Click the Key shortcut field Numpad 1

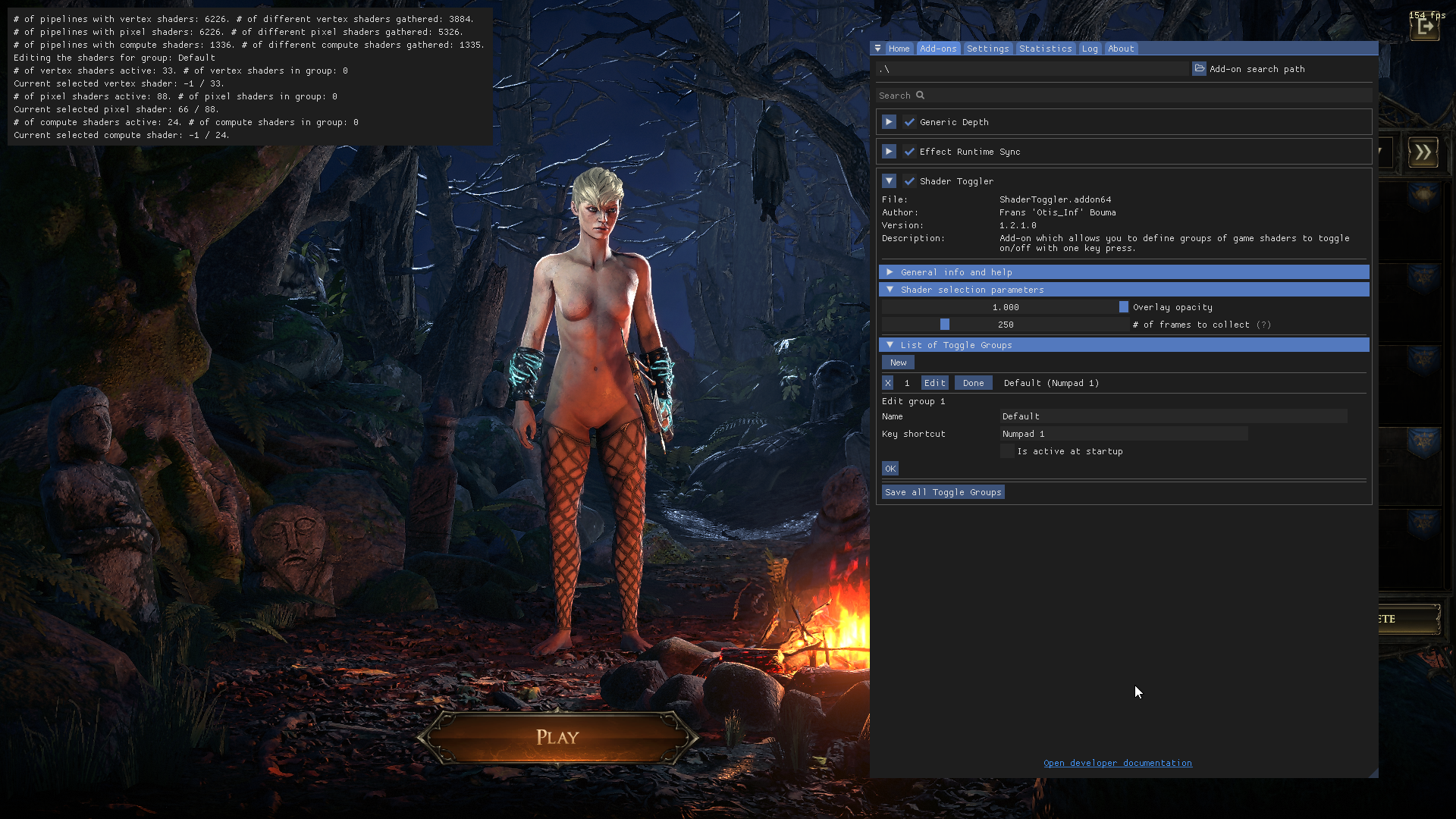tap(1124, 434)
